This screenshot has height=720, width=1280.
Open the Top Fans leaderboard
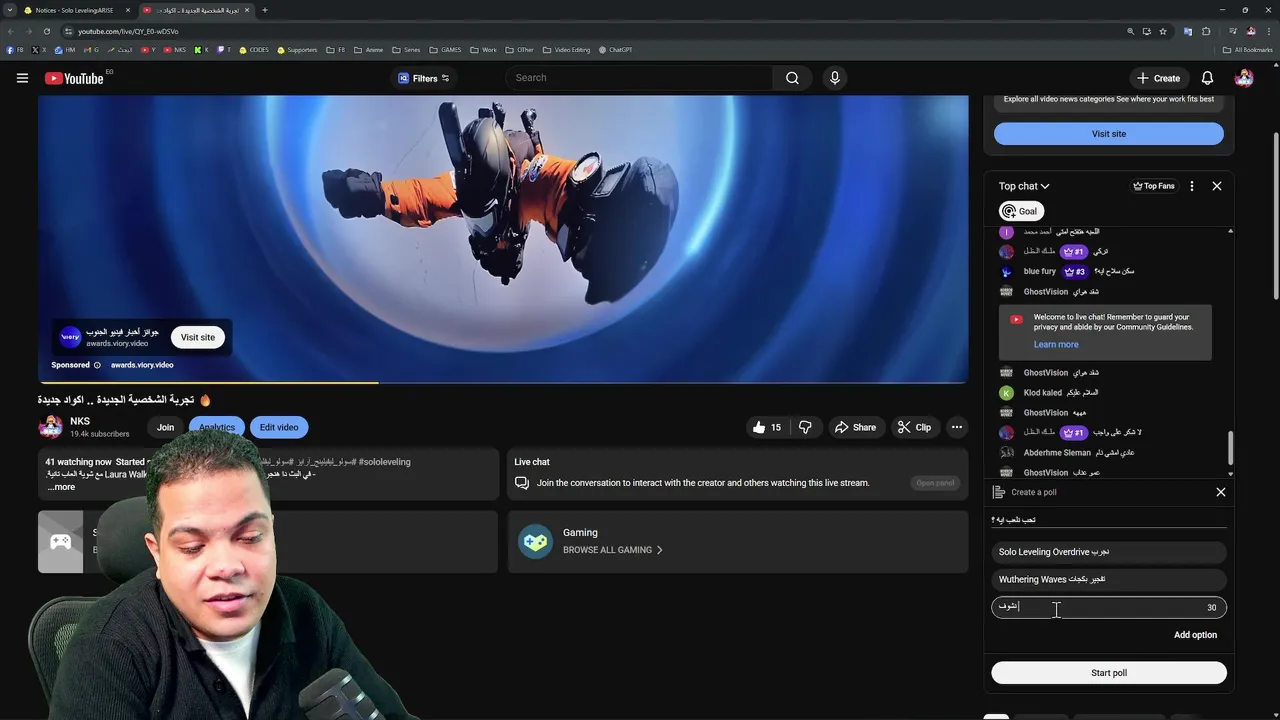(x=1153, y=186)
